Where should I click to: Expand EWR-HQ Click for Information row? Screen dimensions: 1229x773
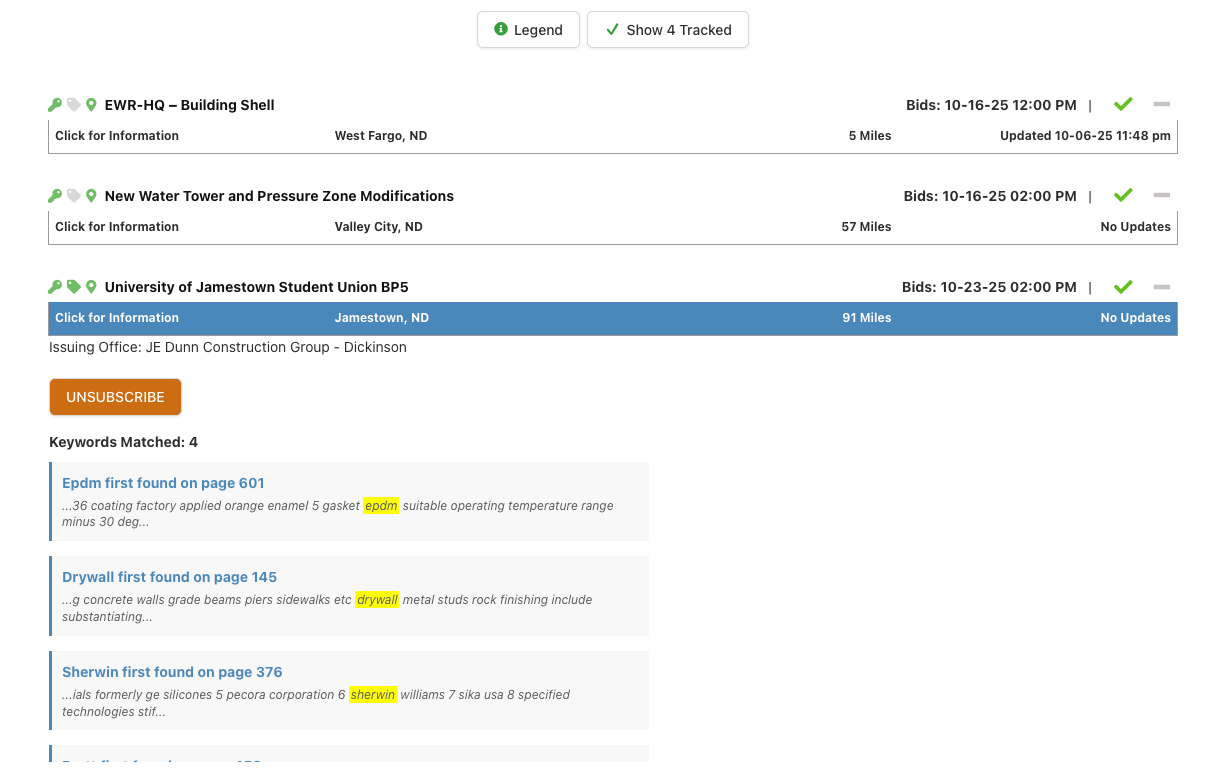pyautogui.click(x=117, y=136)
